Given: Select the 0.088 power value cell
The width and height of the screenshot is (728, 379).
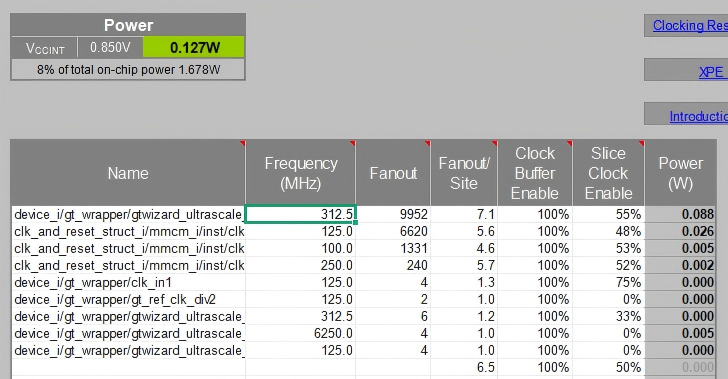Looking at the screenshot, I should click(681, 214).
